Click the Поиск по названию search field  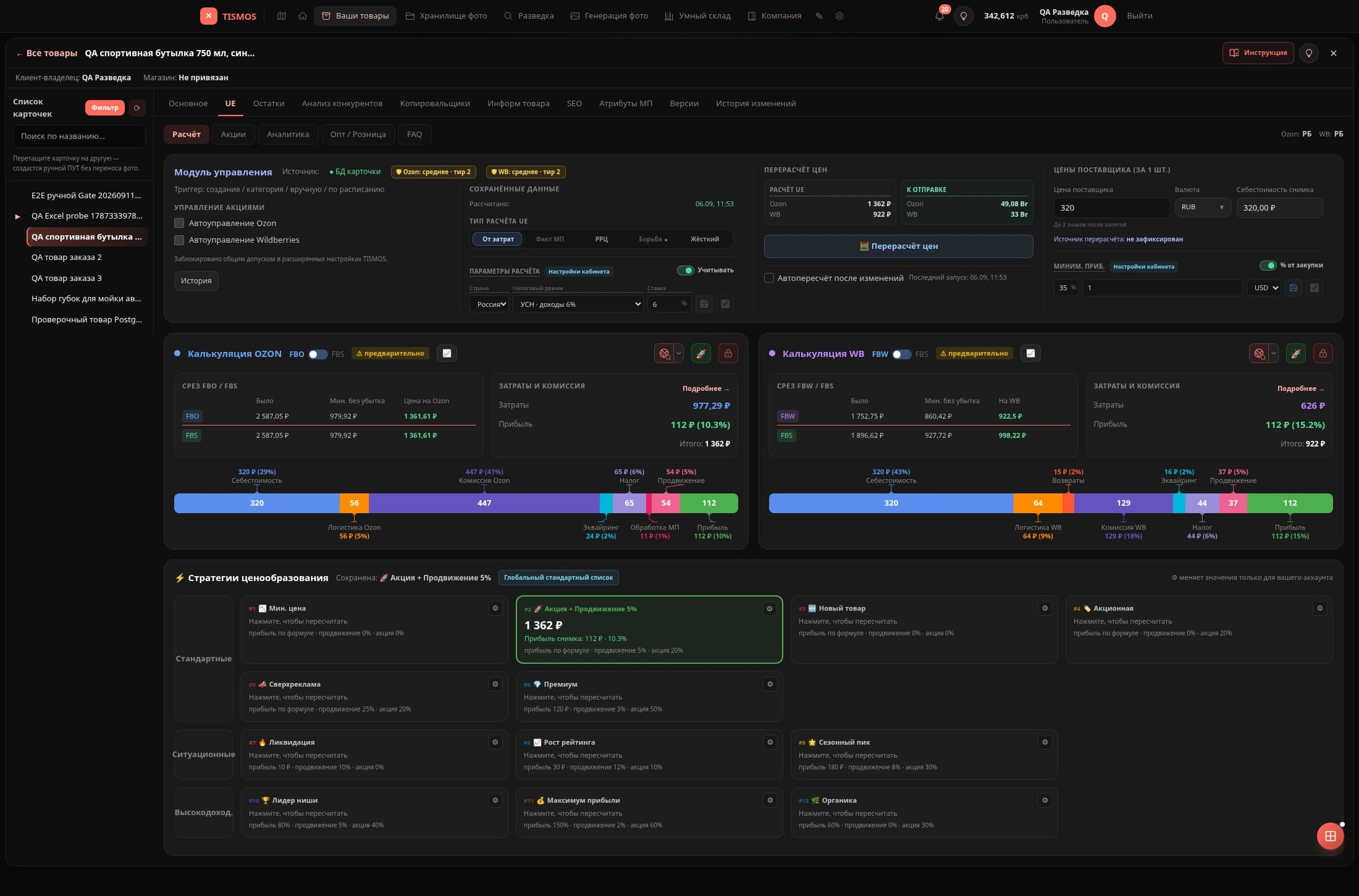click(79, 136)
